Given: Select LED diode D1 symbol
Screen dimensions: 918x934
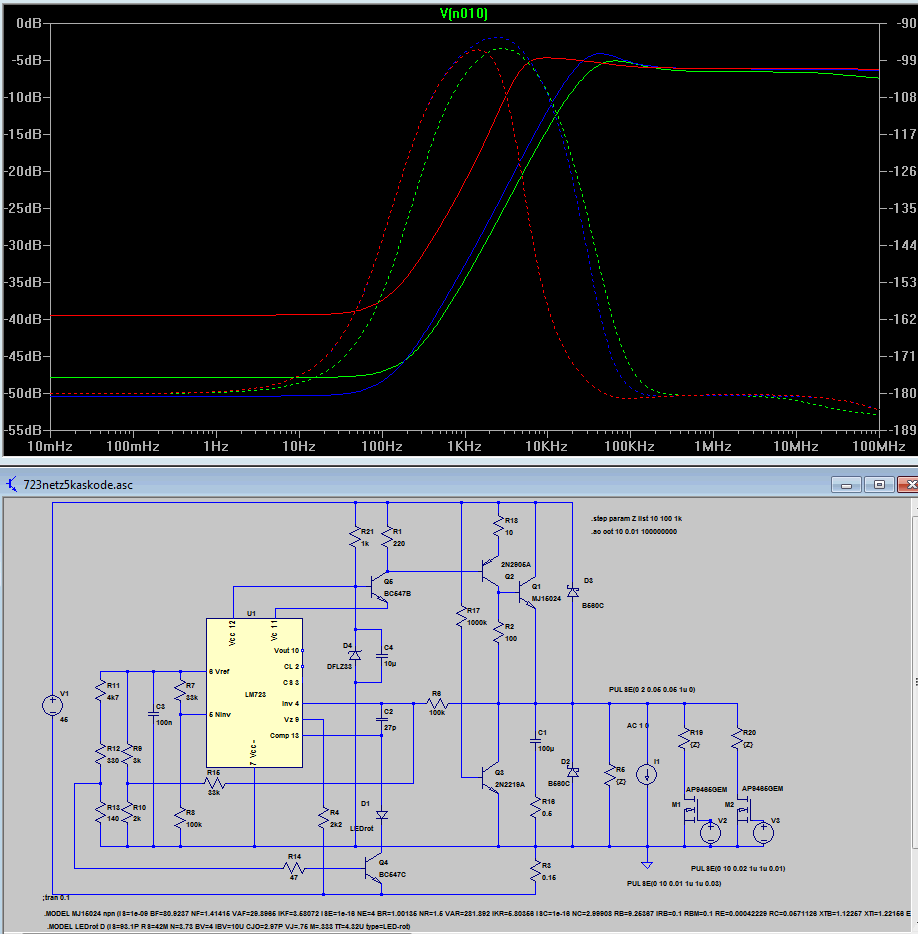Looking at the screenshot, I should [382, 814].
